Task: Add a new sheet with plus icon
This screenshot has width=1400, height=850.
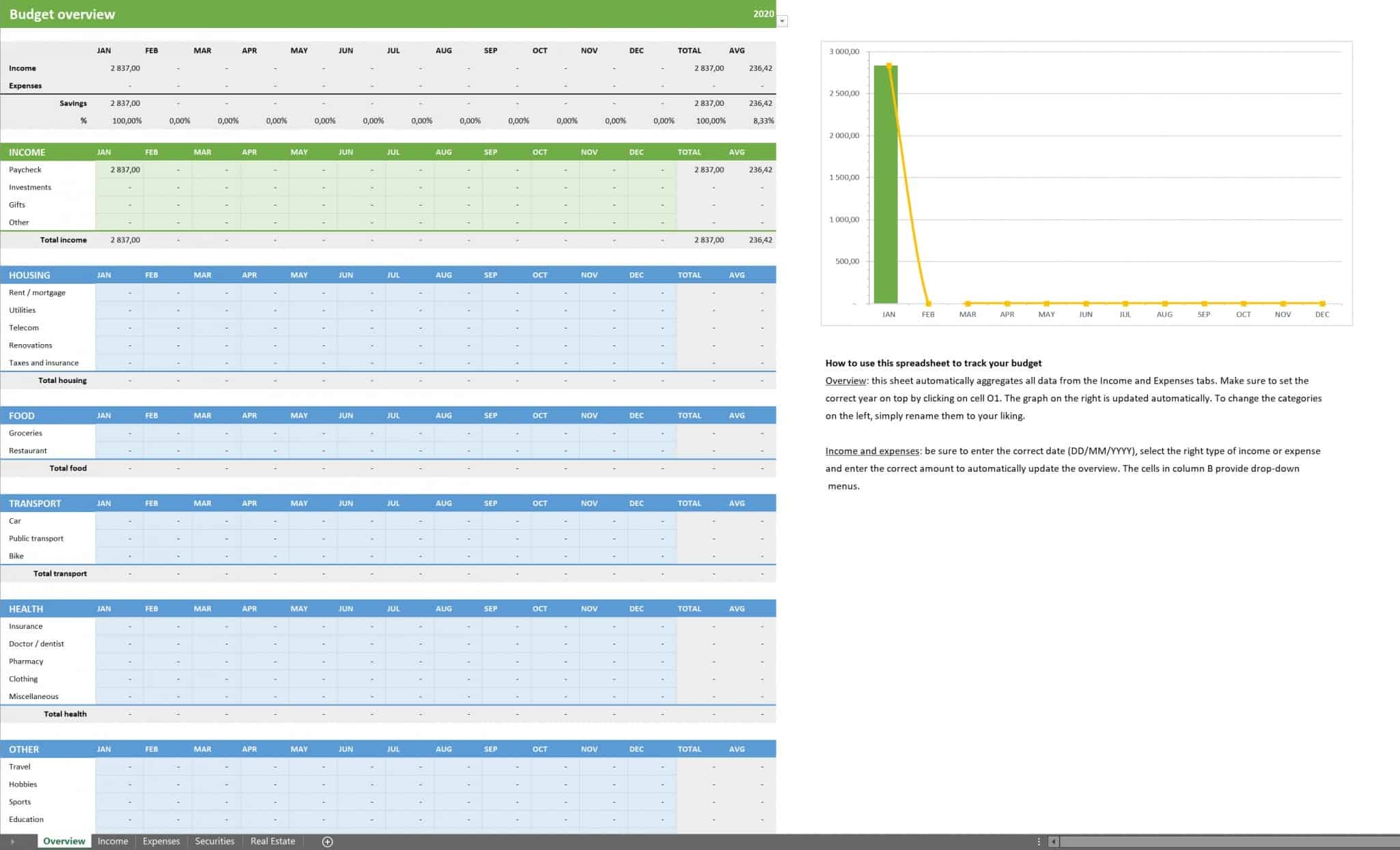Action: [327, 842]
